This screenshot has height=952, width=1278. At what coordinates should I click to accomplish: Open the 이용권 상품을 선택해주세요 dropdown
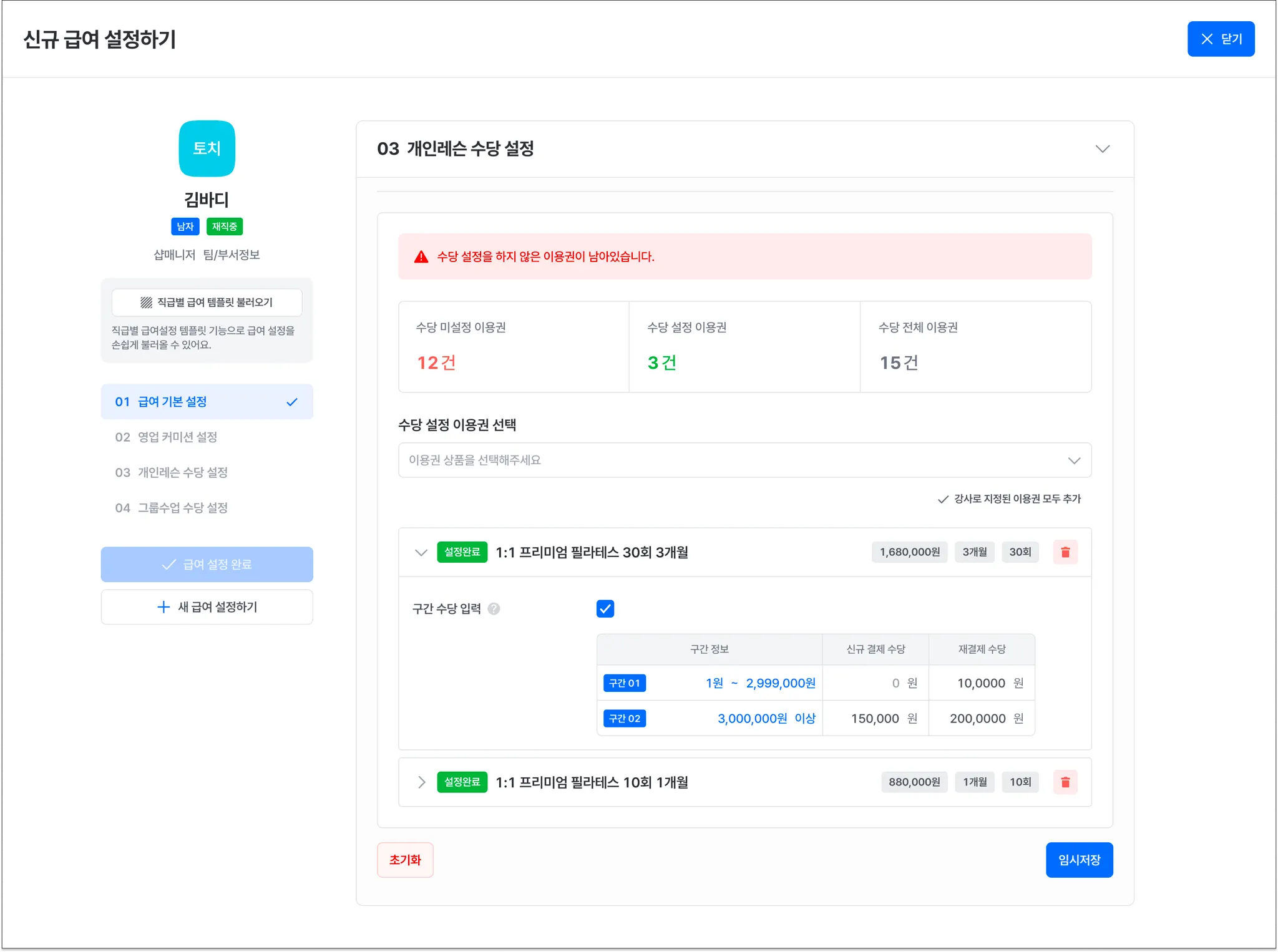pos(744,460)
